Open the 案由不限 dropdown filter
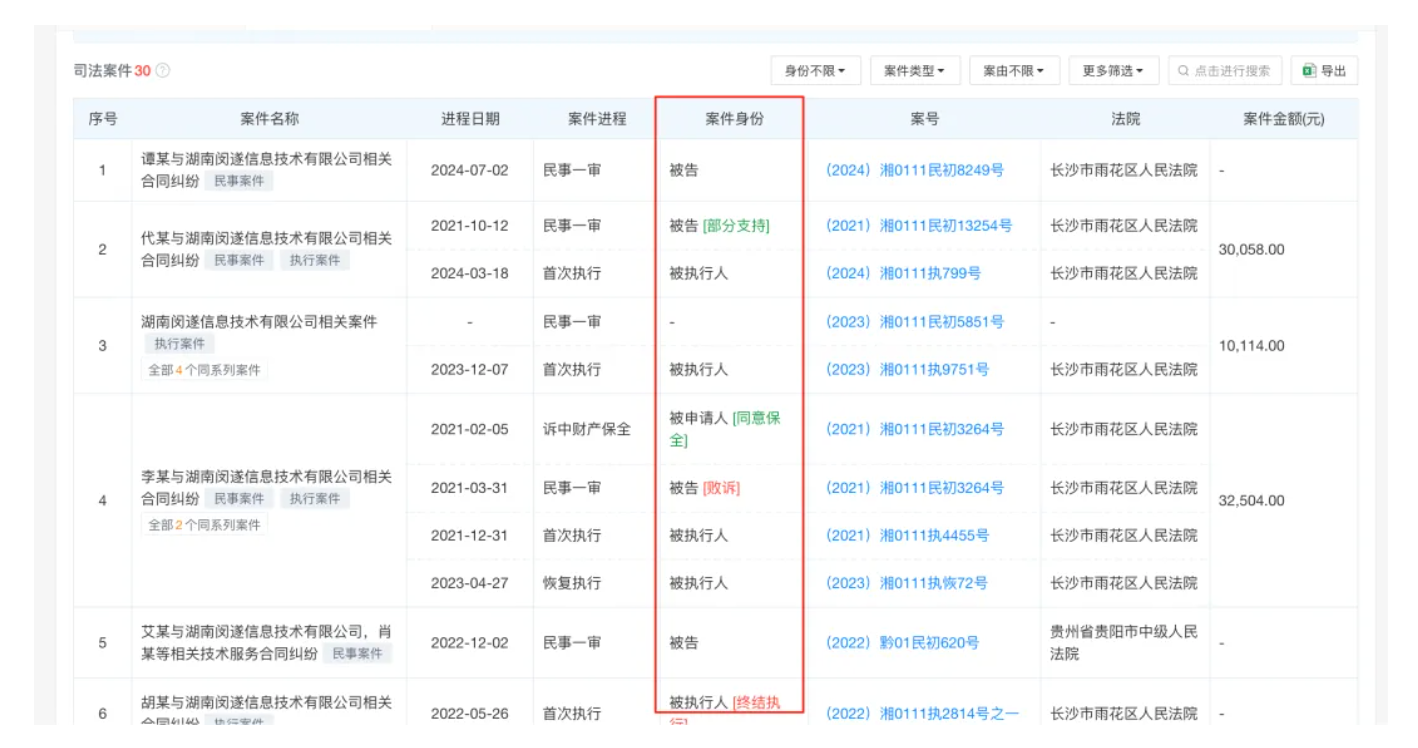 (1013, 71)
